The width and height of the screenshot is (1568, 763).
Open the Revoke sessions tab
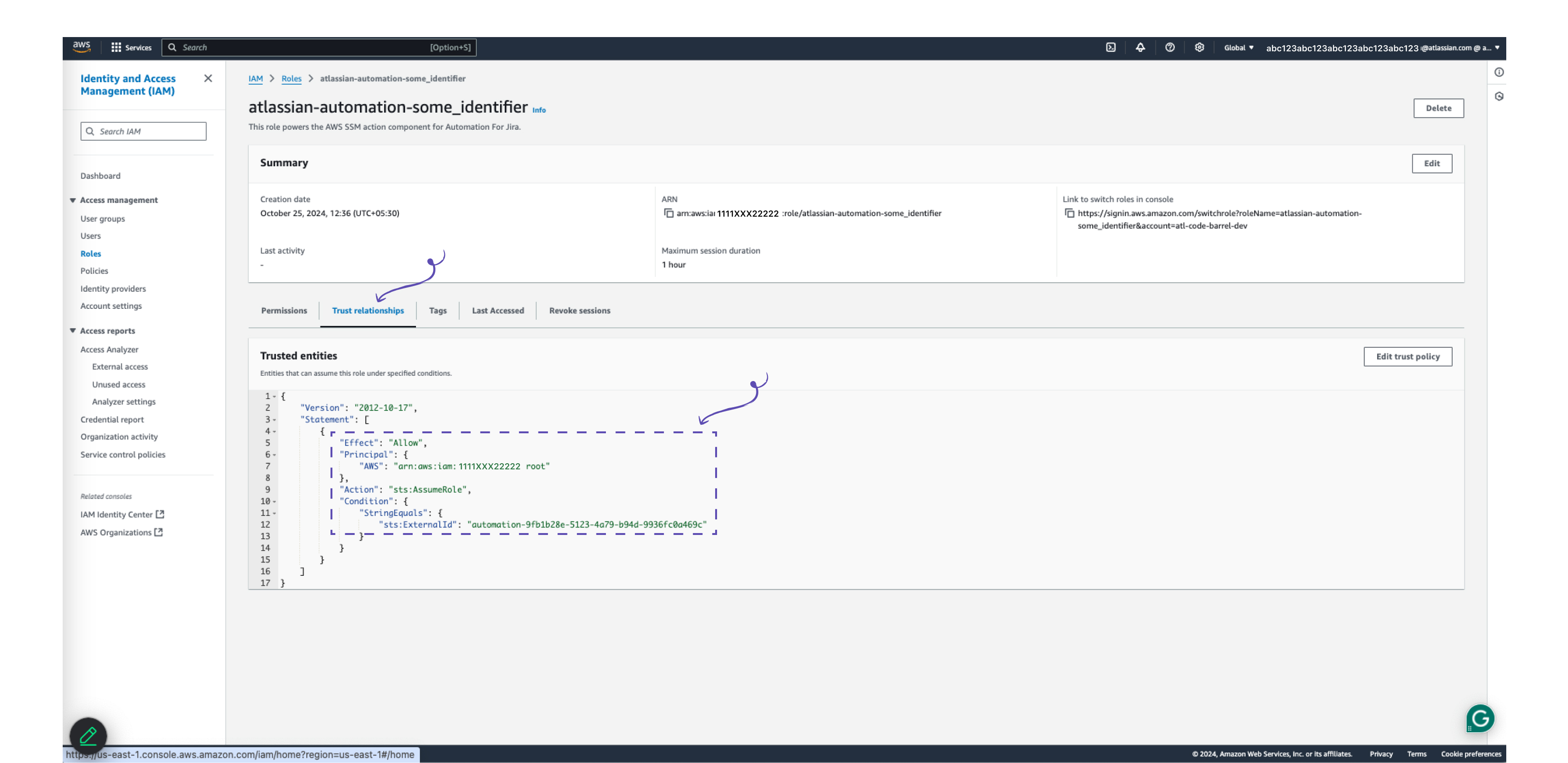click(579, 311)
